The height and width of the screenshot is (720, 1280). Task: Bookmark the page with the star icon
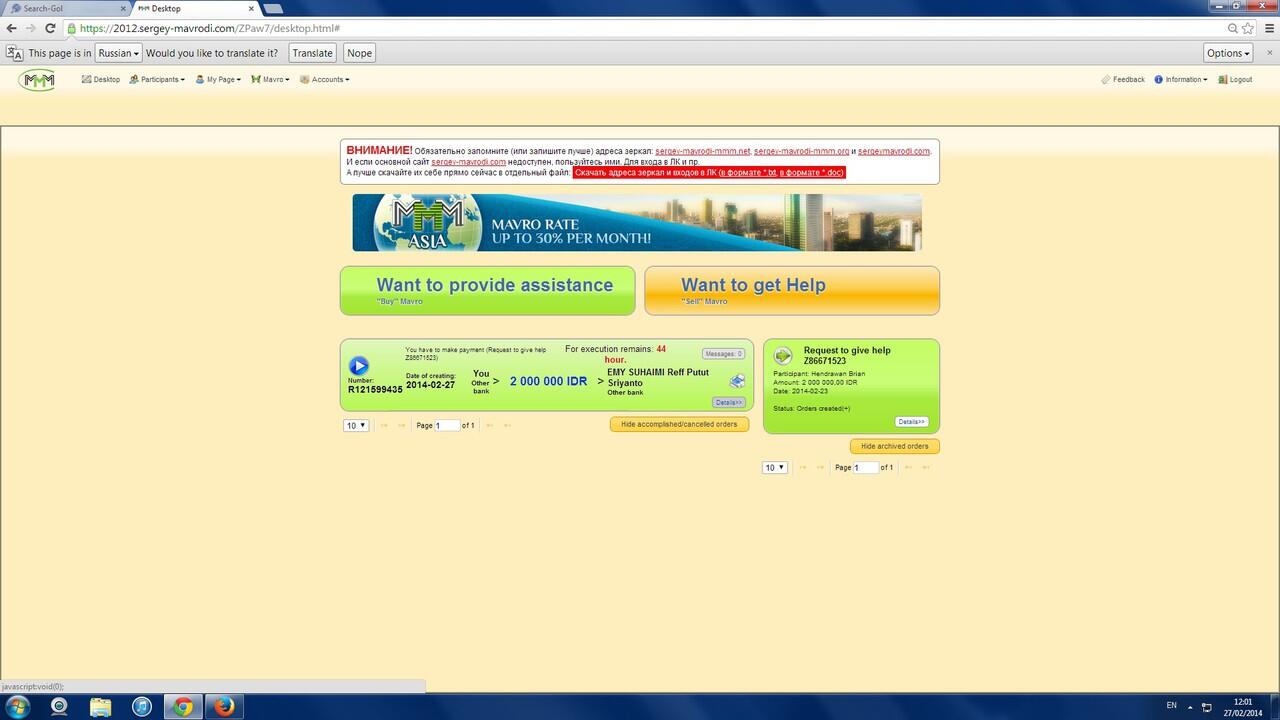point(1247,28)
